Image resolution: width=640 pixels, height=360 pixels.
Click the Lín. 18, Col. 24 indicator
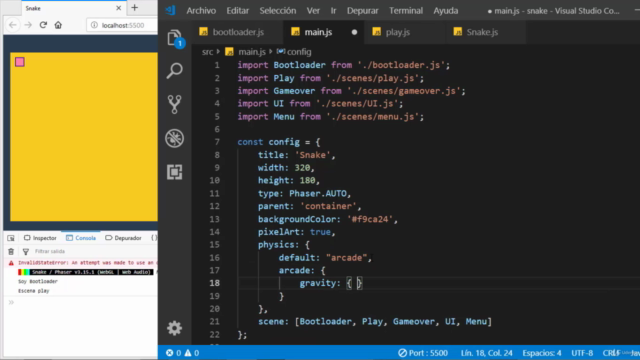(487, 353)
